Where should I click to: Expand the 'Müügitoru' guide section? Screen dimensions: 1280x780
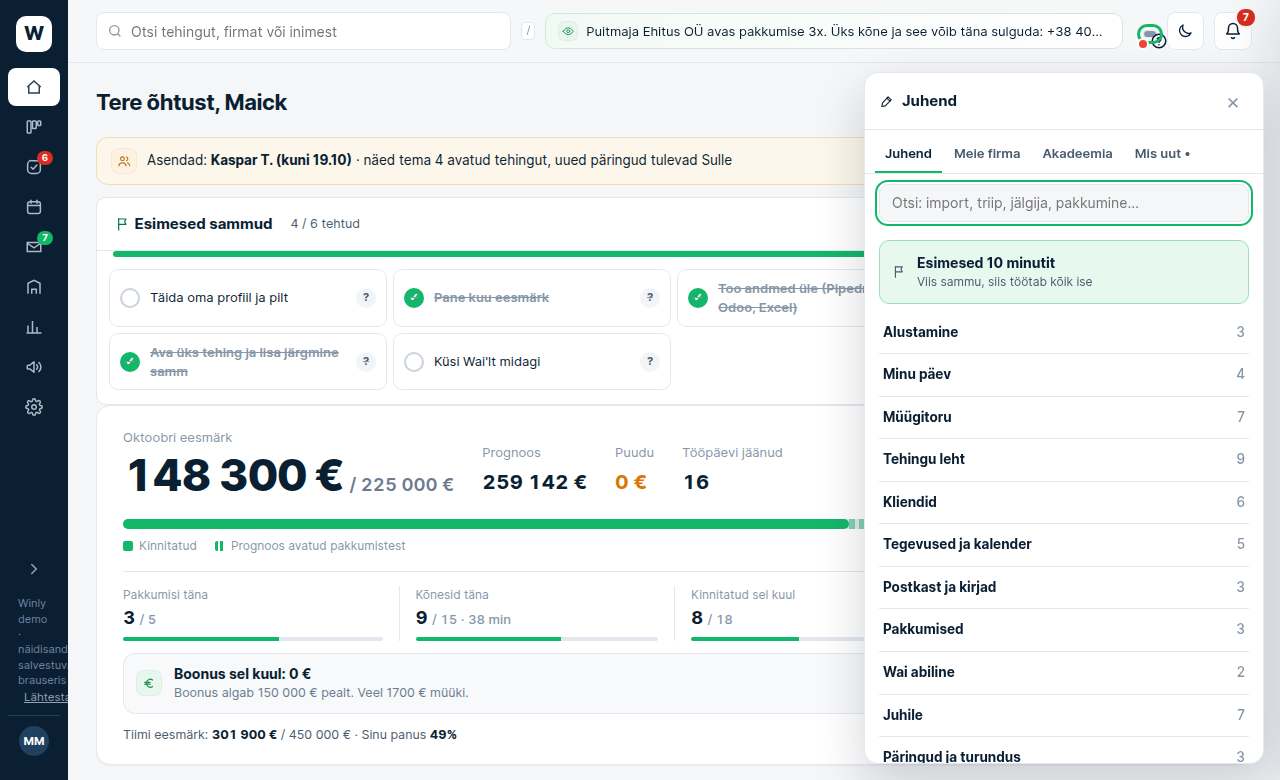coord(1064,417)
